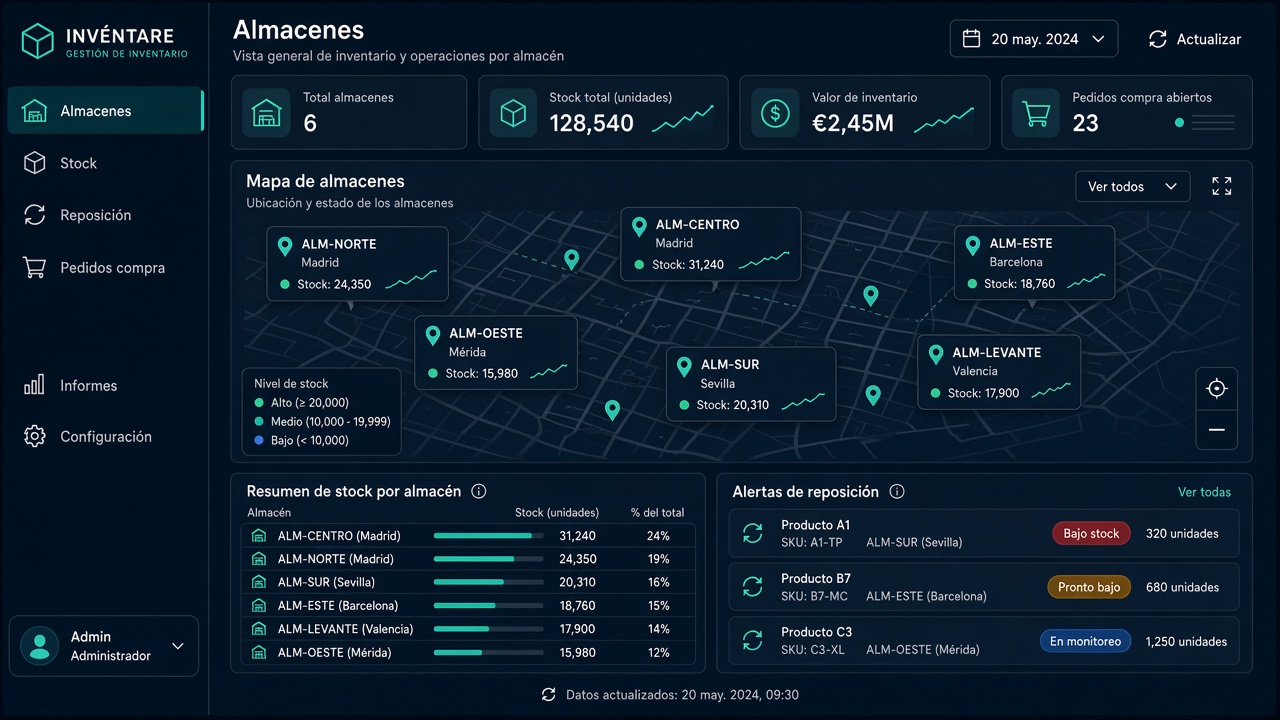Click the ALM-LEVANTE Valencia pin icon
This screenshot has width=1280, height=720.
[936, 354]
